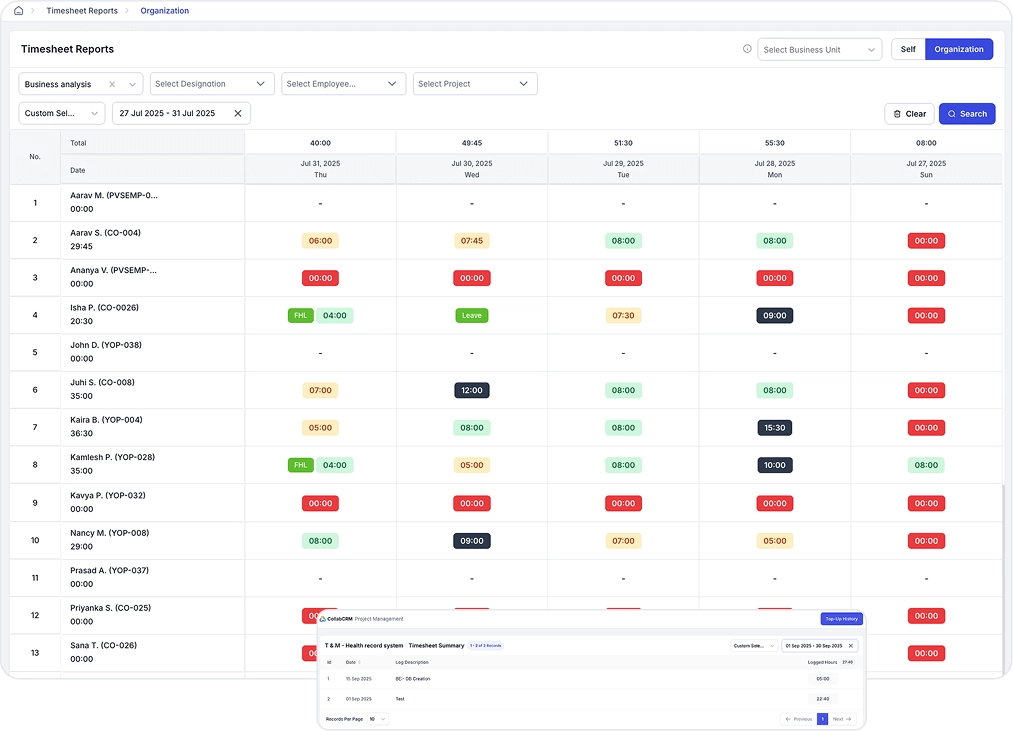1013x731 pixels.
Task: Clear the 01 Sep 2025 date range in the overlay
Action: click(x=851, y=646)
